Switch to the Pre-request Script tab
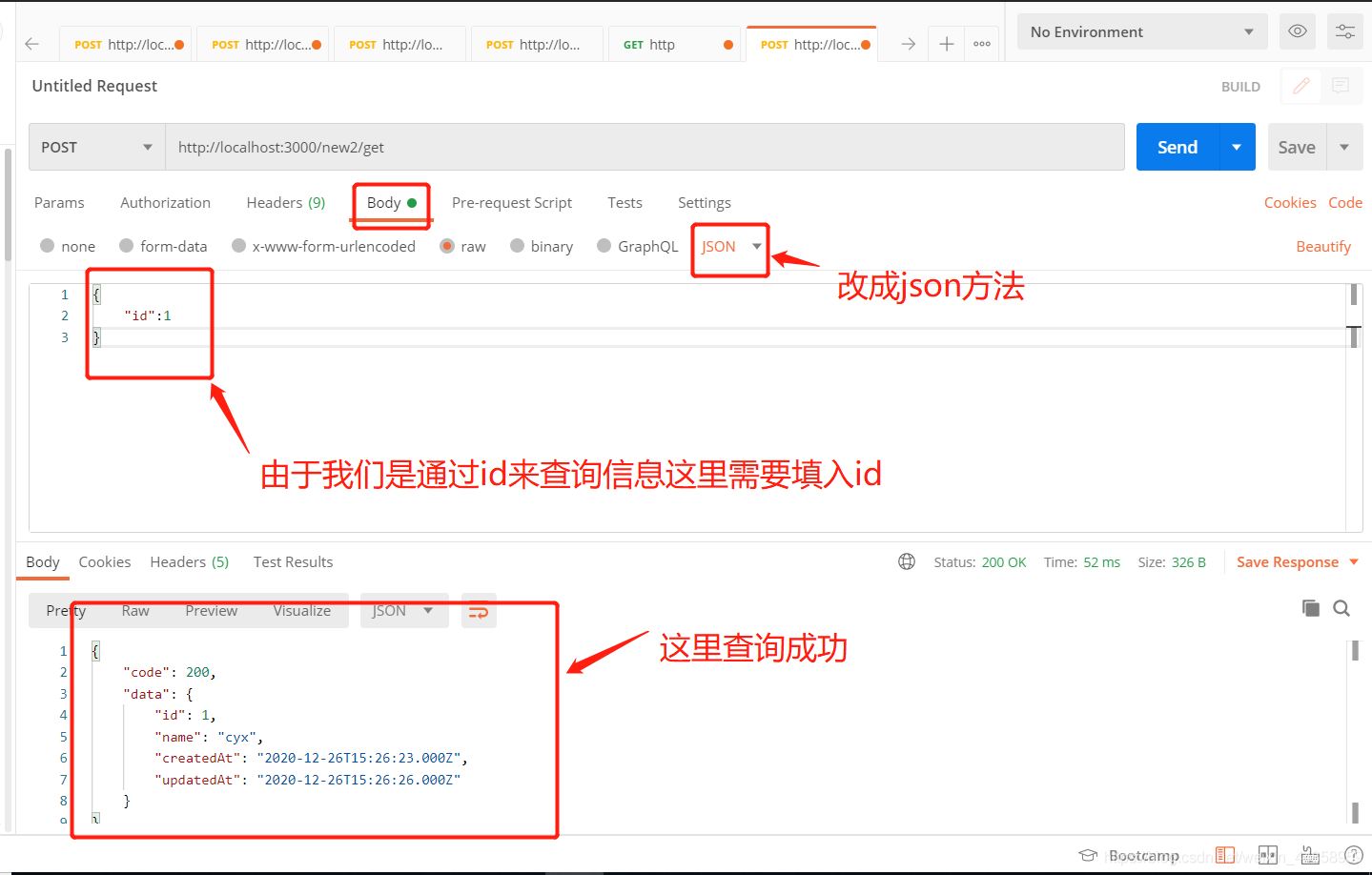Screen dimensions: 1372x875 (x=511, y=202)
